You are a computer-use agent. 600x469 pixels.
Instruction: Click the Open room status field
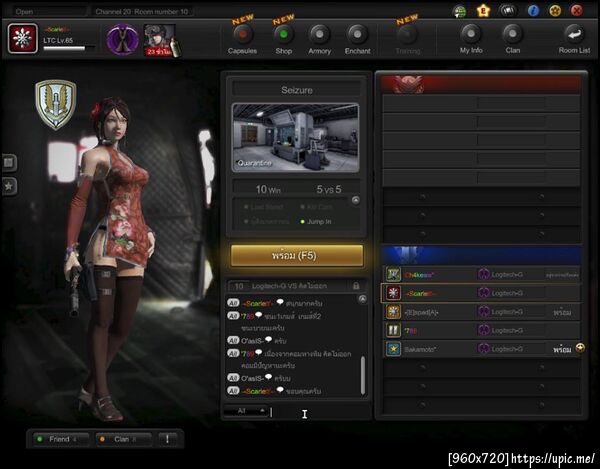[x=49, y=11]
